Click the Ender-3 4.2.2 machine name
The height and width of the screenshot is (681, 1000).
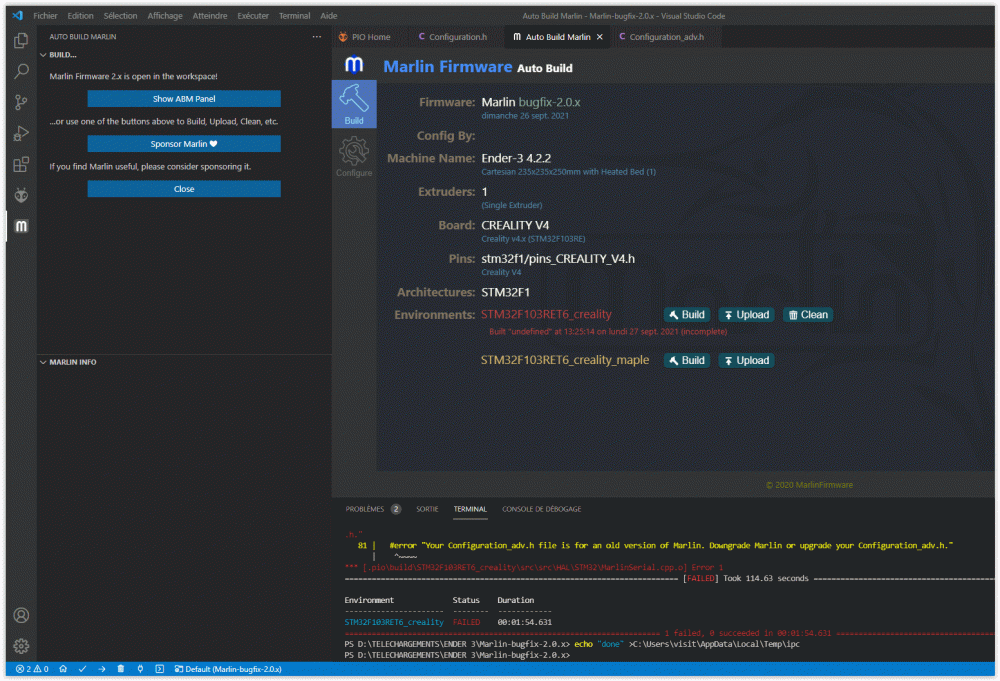coord(516,158)
